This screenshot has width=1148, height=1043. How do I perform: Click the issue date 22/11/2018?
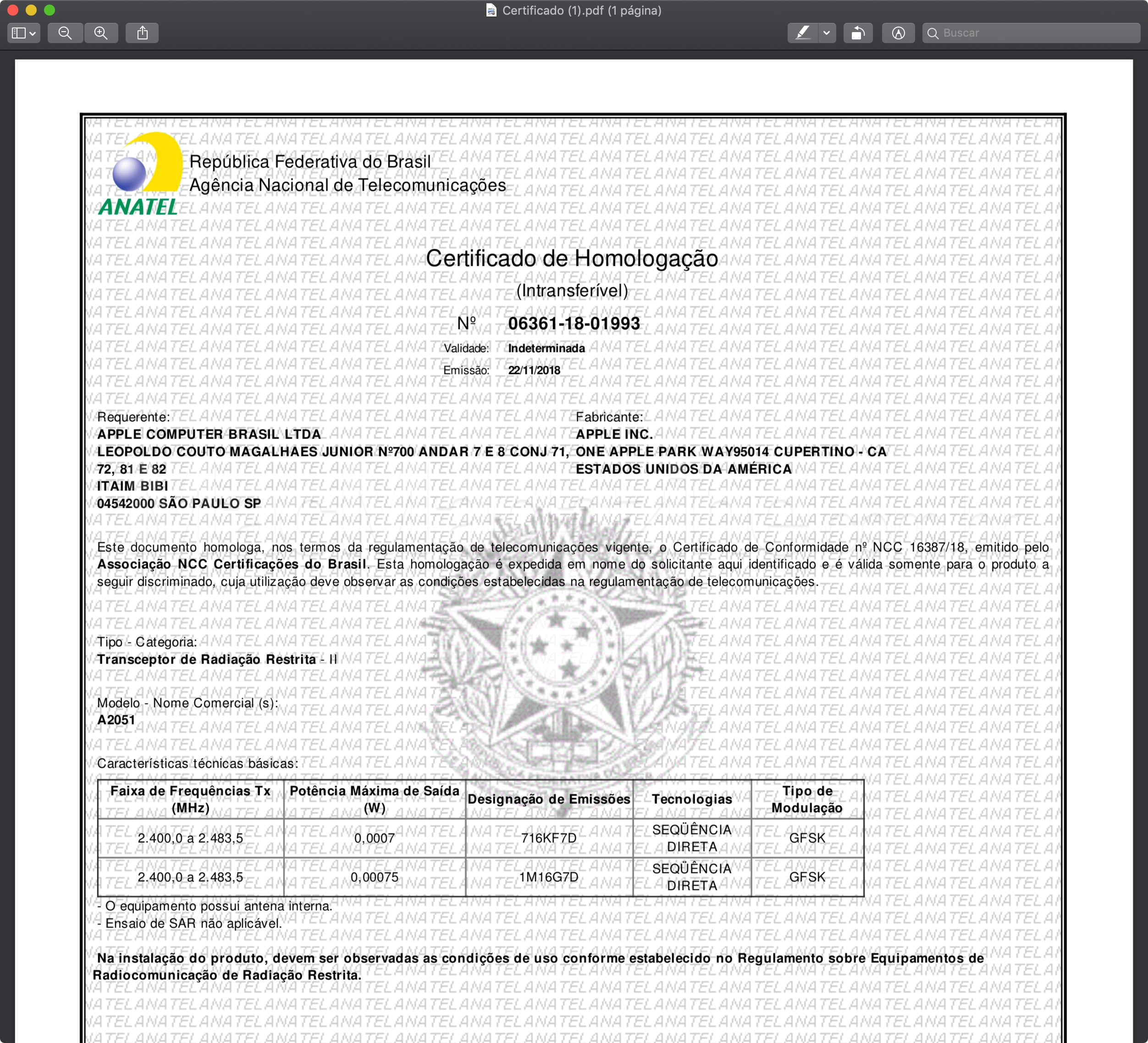point(534,370)
